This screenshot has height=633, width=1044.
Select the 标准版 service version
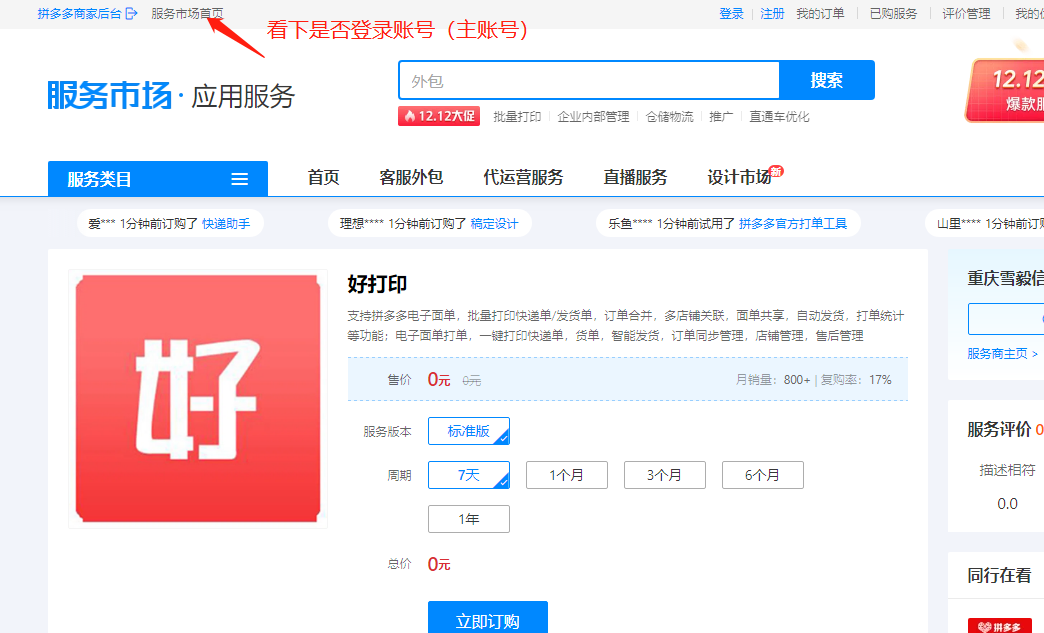469,431
